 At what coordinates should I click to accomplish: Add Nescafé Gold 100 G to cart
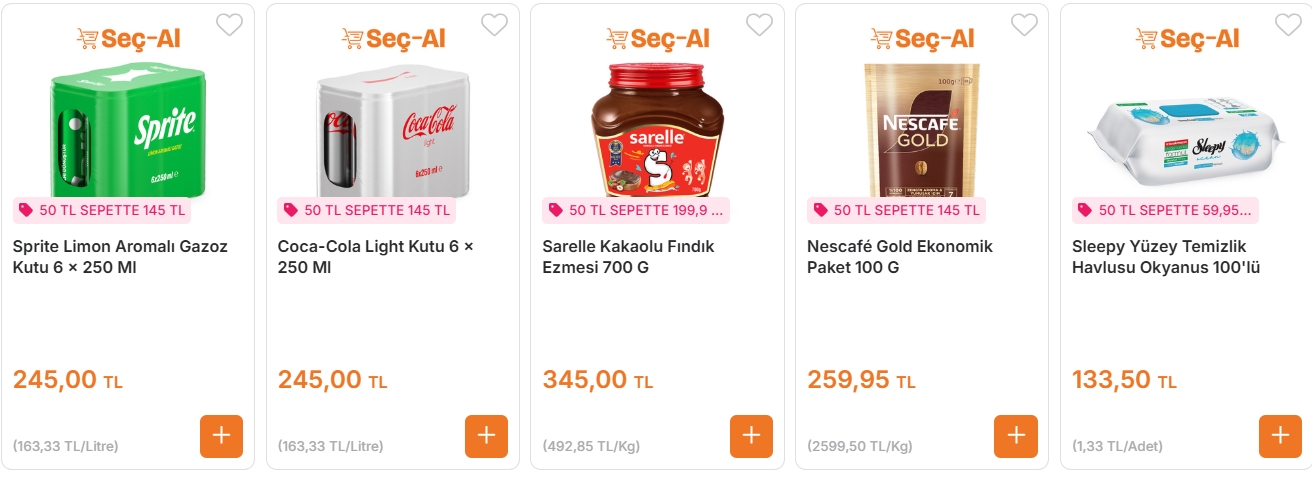(x=1015, y=436)
